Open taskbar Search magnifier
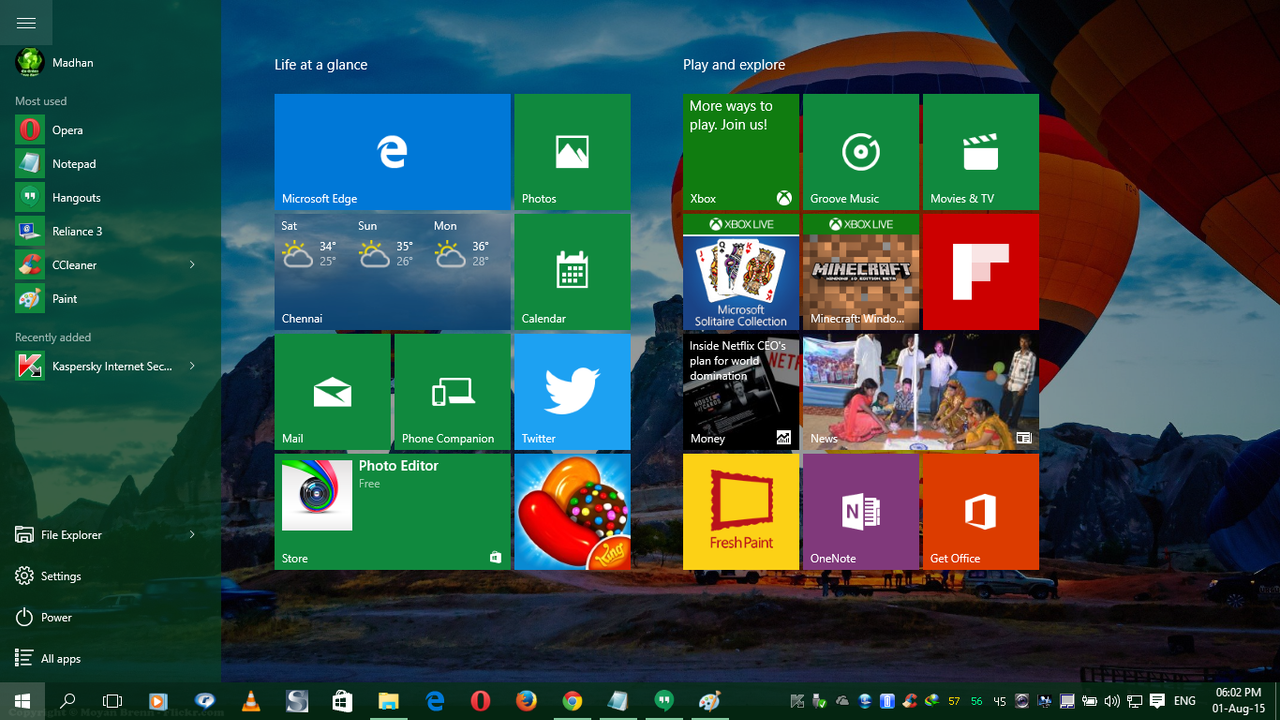 68,701
